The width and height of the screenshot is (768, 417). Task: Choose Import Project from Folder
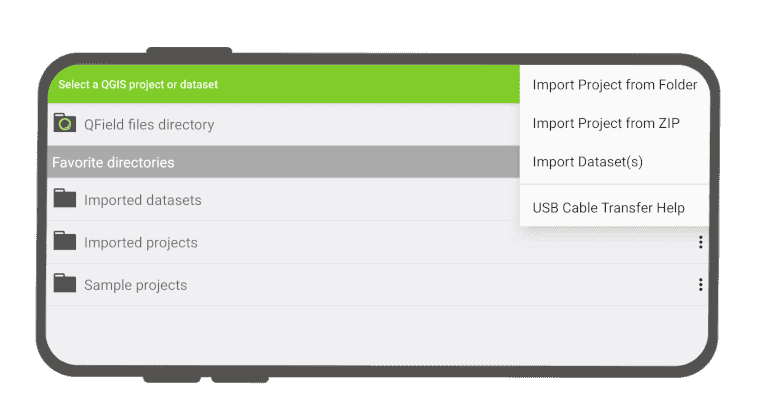click(614, 85)
